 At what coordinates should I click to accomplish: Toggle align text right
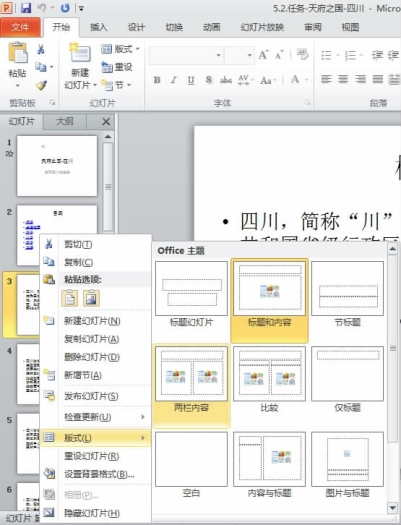pyautogui.click(x=360, y=79)
